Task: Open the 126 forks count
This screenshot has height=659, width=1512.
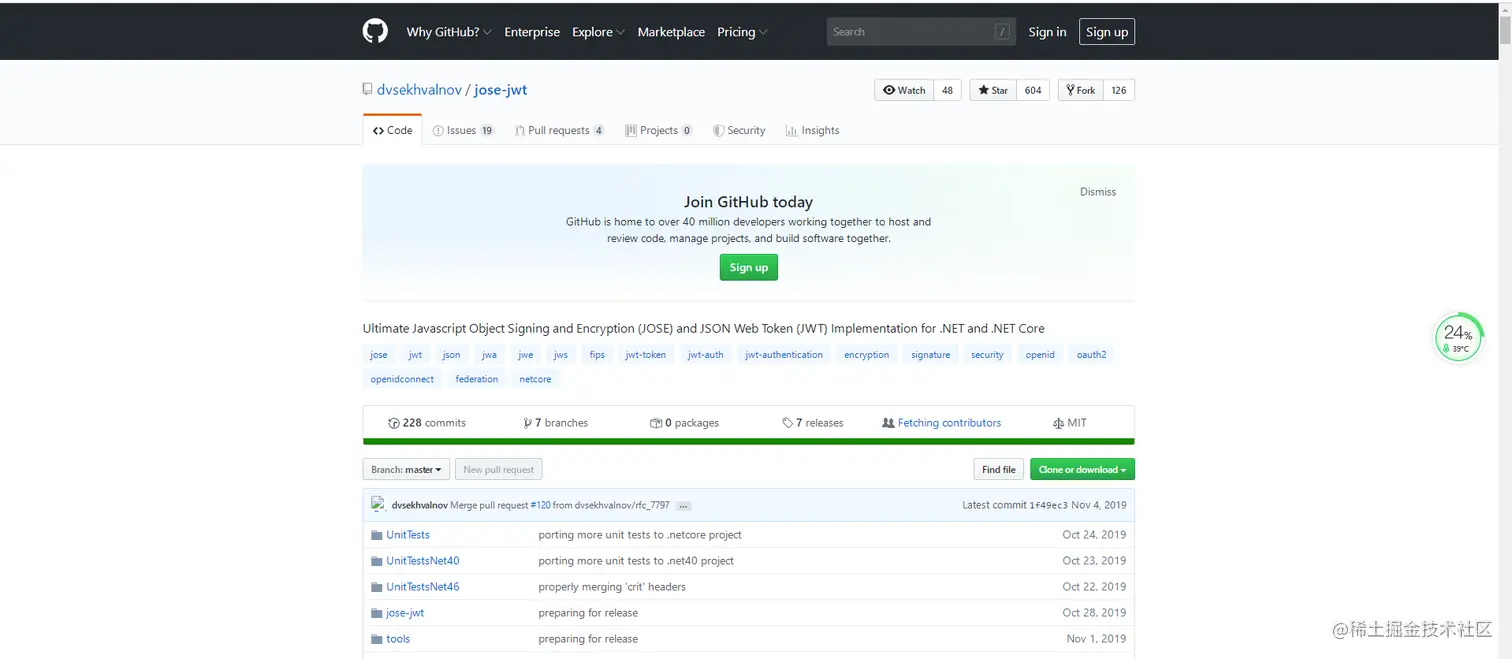Action: point(1119,90)
